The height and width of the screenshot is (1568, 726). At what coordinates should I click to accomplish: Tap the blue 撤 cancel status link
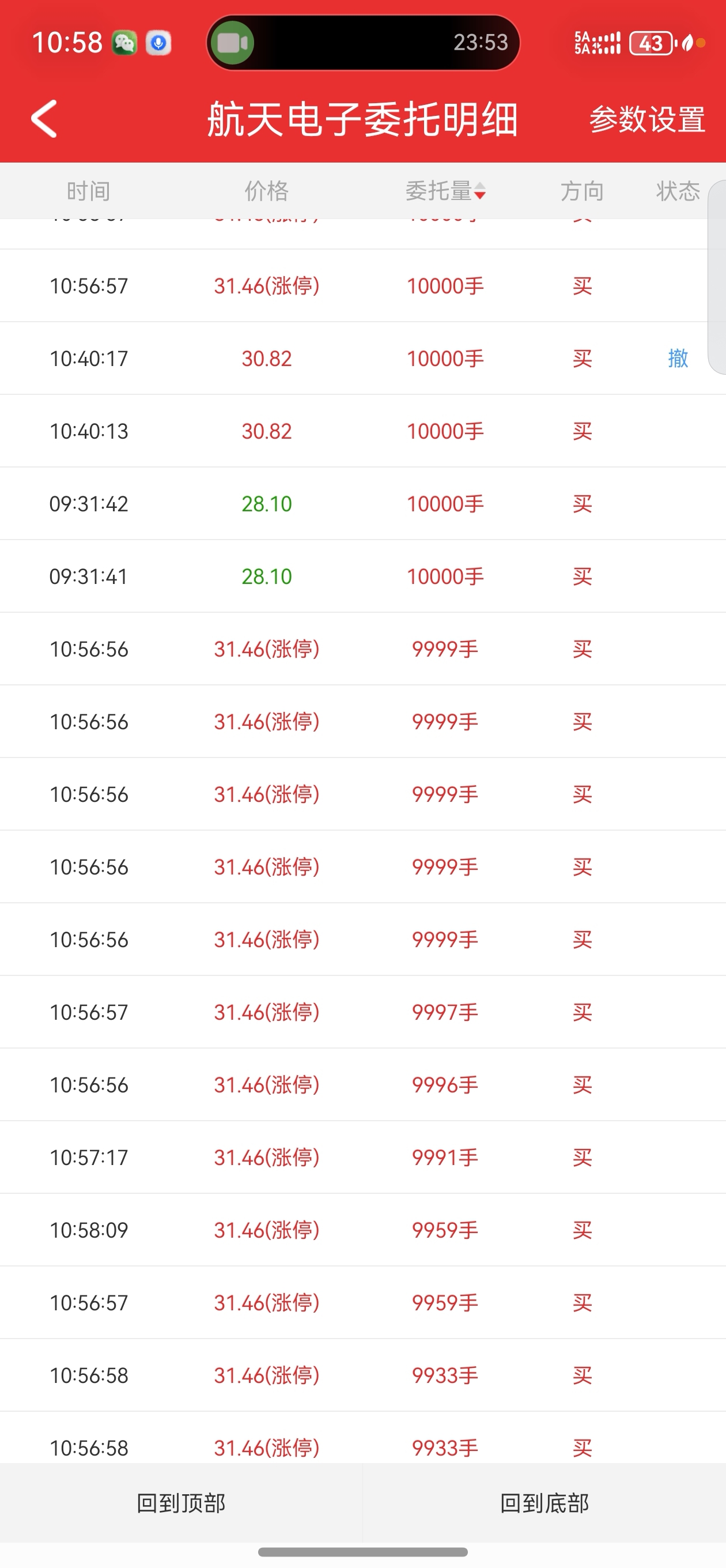(x=678, y=358)
